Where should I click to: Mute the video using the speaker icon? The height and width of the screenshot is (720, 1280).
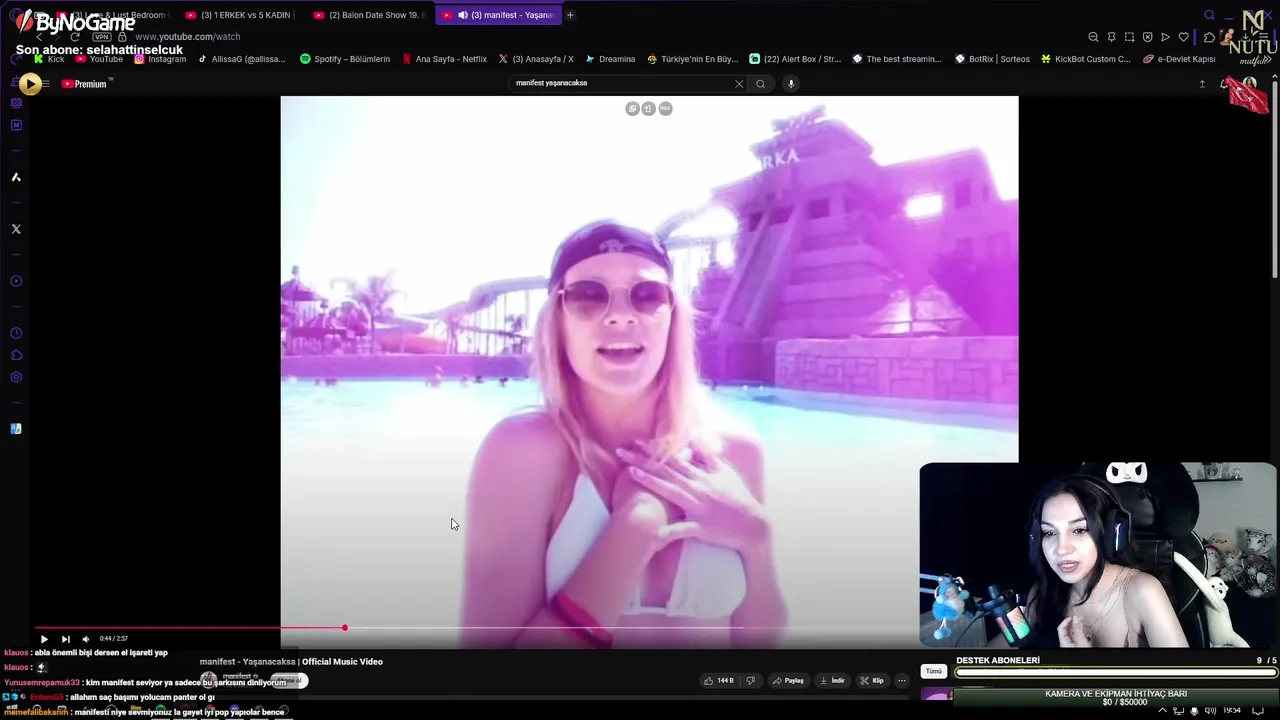(x=86, y=639)
